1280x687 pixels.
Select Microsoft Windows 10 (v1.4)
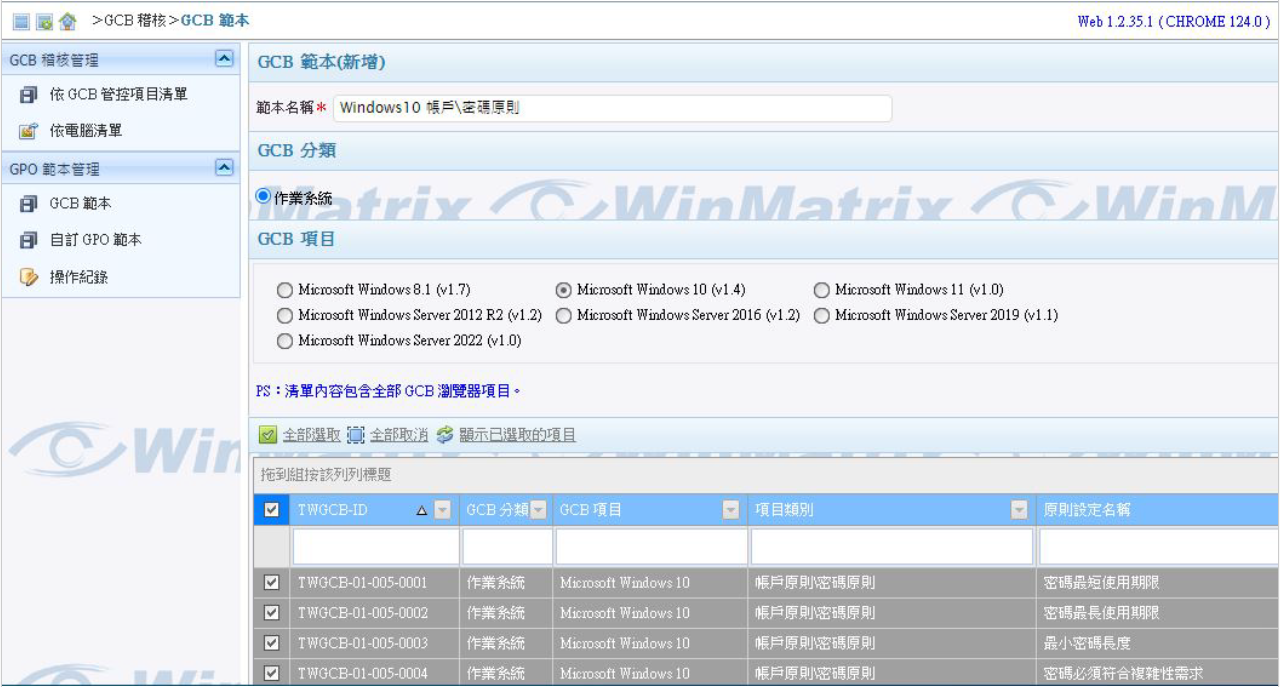click(x=564, y=290)
